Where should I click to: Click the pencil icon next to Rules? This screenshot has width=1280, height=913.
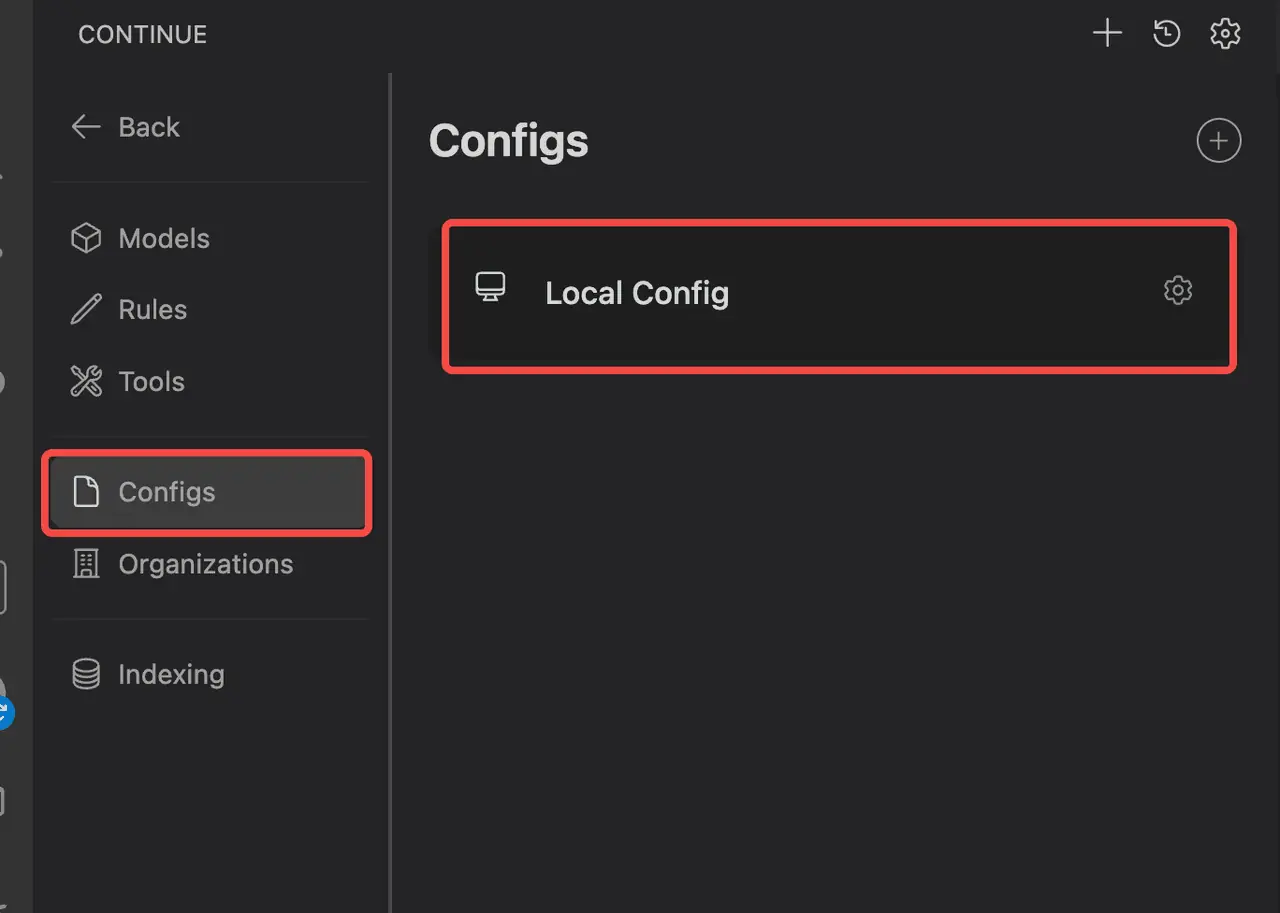pyautogui.click(x=86, y=310)
